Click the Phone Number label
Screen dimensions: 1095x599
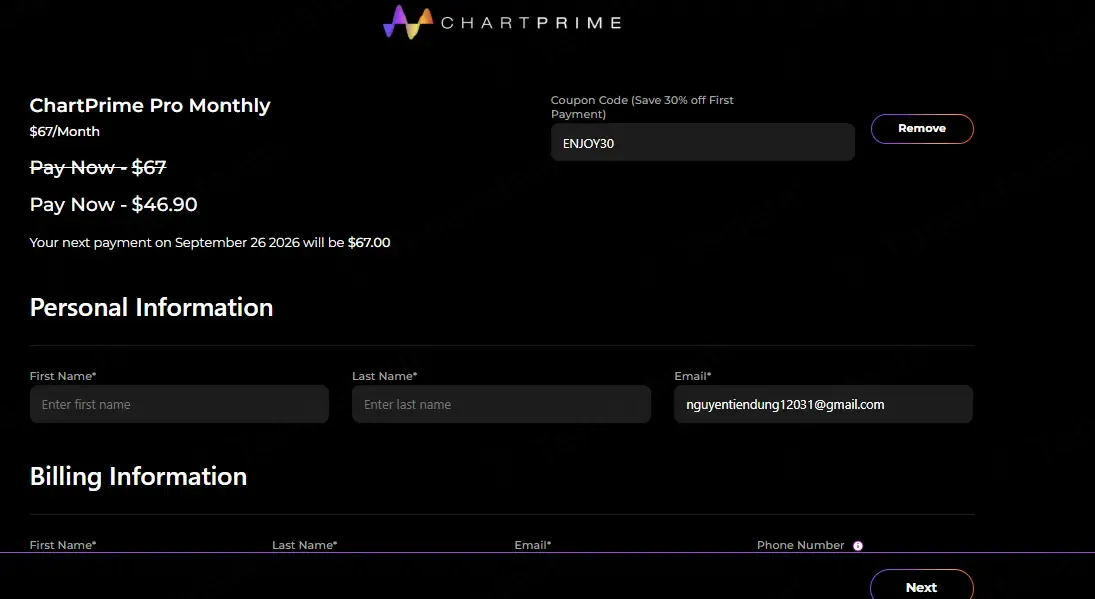[x=800, y=545]
